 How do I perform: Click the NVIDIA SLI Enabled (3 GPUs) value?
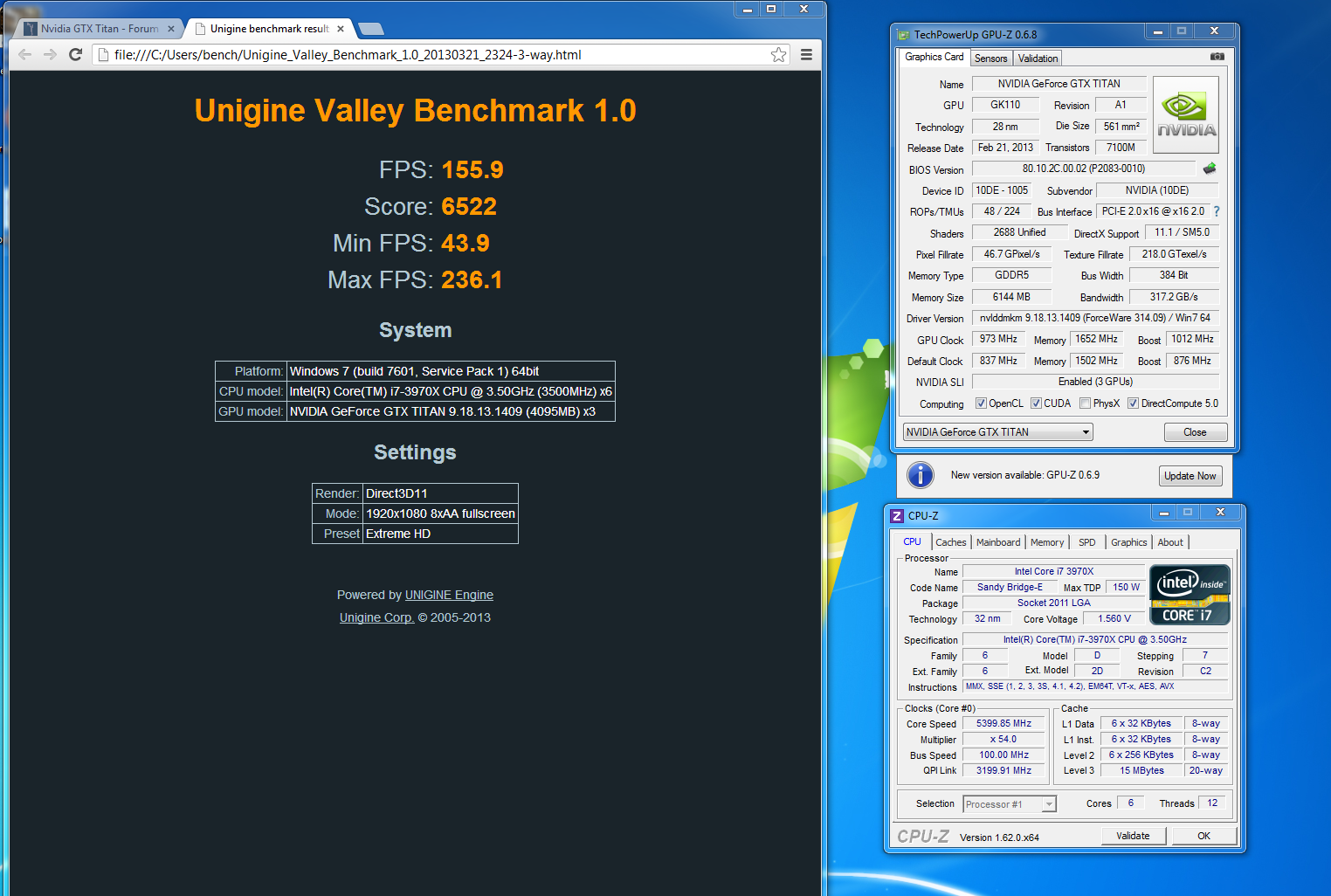coord(1095,382)
